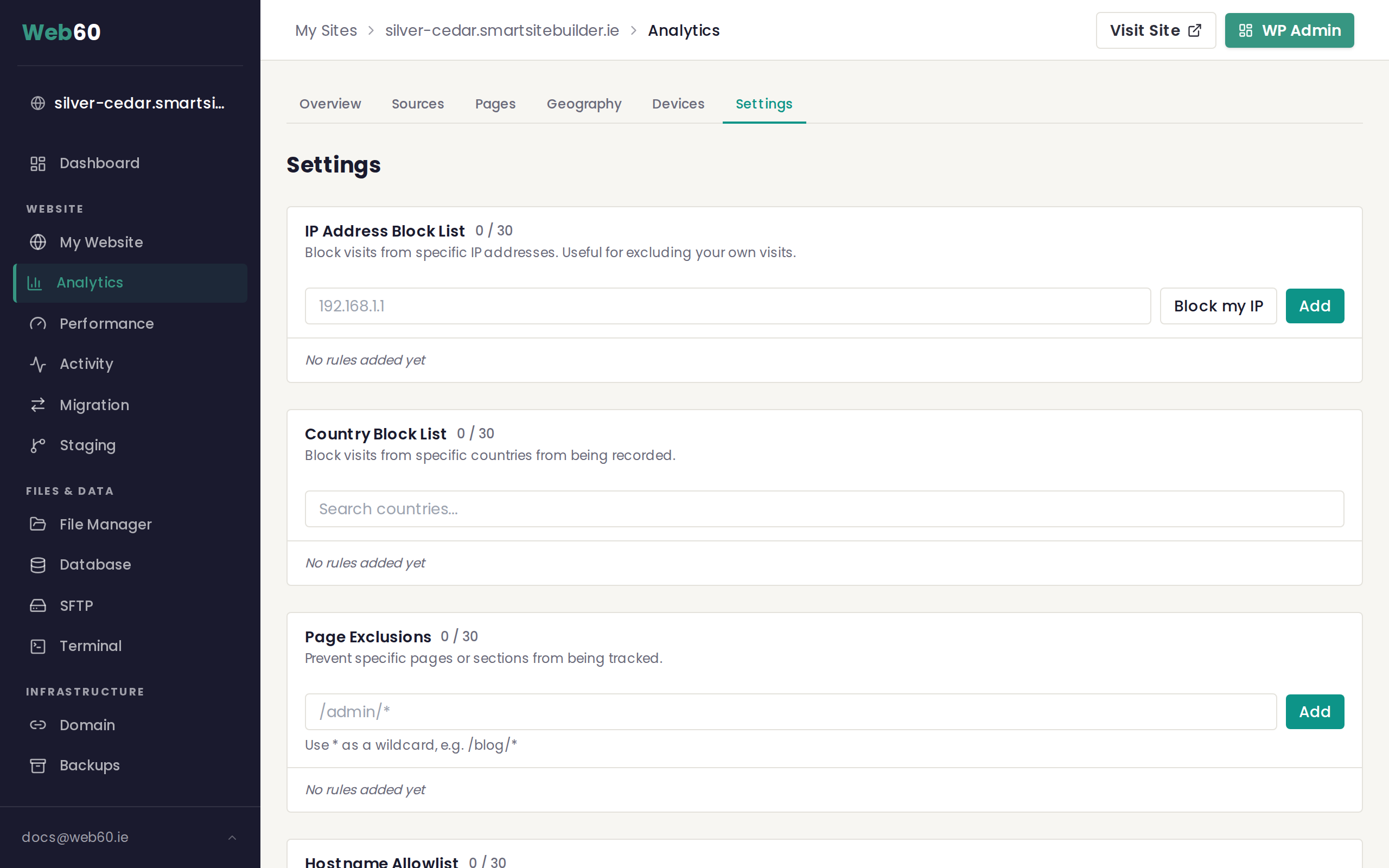
Task: Click the Visit Site button
Action: tap(1155, 30)
